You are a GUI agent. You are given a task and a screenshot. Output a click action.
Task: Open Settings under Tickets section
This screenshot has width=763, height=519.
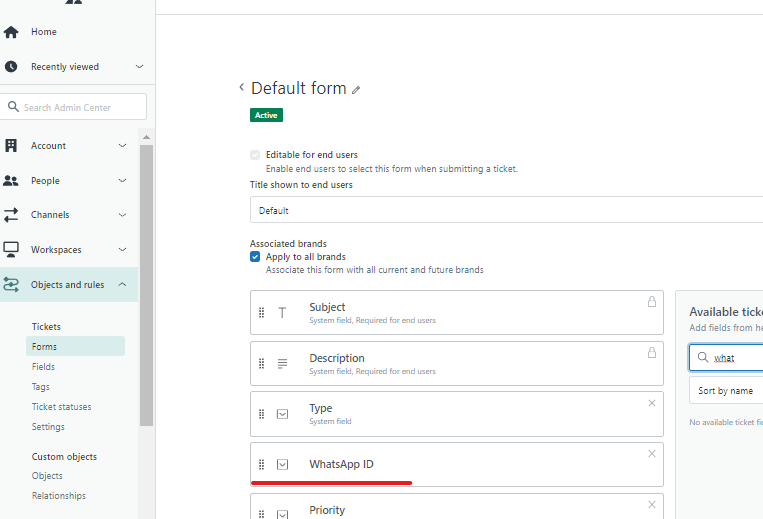[x=48, y=427]
